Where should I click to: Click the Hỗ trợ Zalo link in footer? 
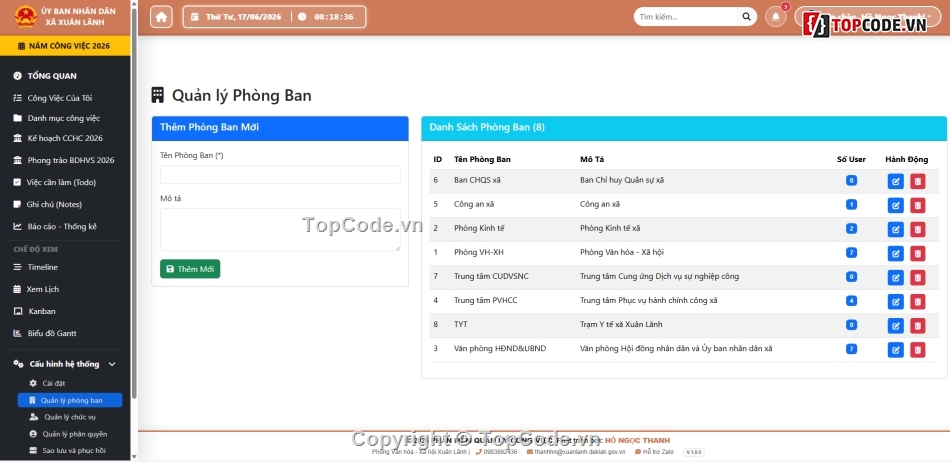(x=655, y=452)
